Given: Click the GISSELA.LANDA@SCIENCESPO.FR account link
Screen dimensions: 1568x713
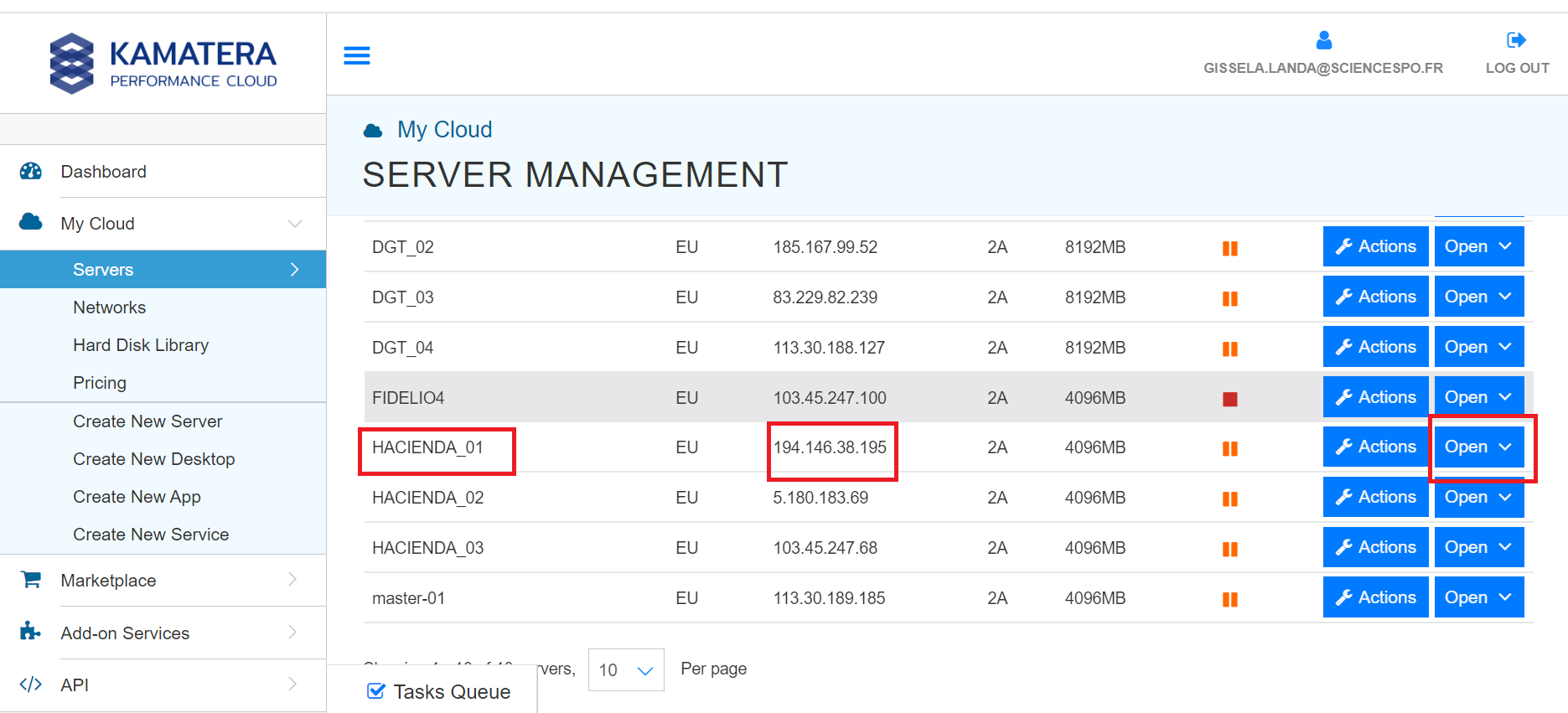Looking at the screenshot, I should coord(1323,68).
